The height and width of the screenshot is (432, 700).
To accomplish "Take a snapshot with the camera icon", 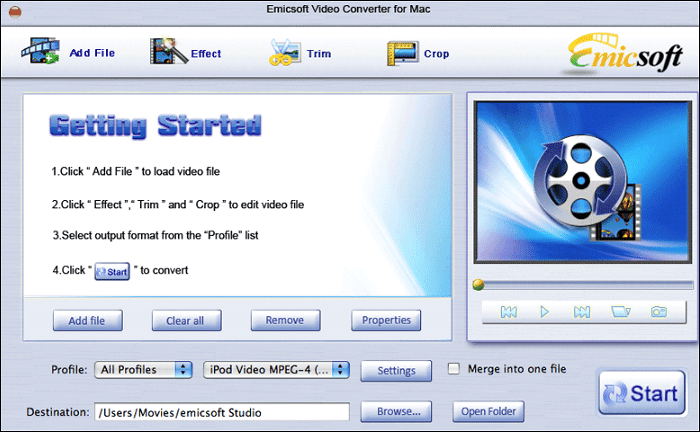I will tap(658, 312).
